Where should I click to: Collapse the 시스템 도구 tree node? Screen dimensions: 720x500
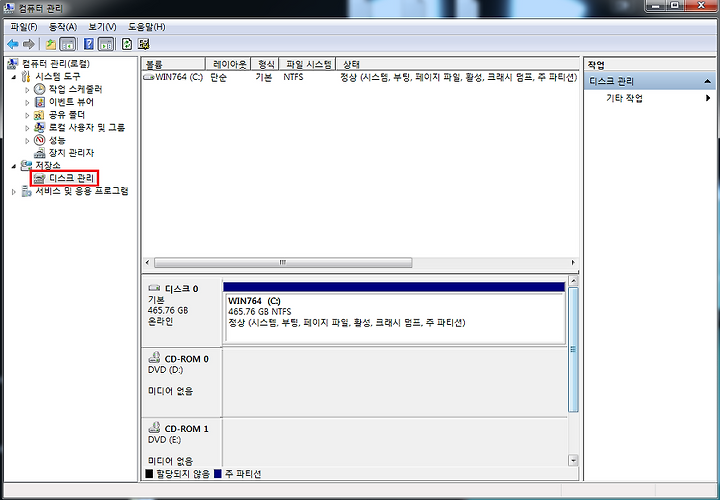coord(14,77)
